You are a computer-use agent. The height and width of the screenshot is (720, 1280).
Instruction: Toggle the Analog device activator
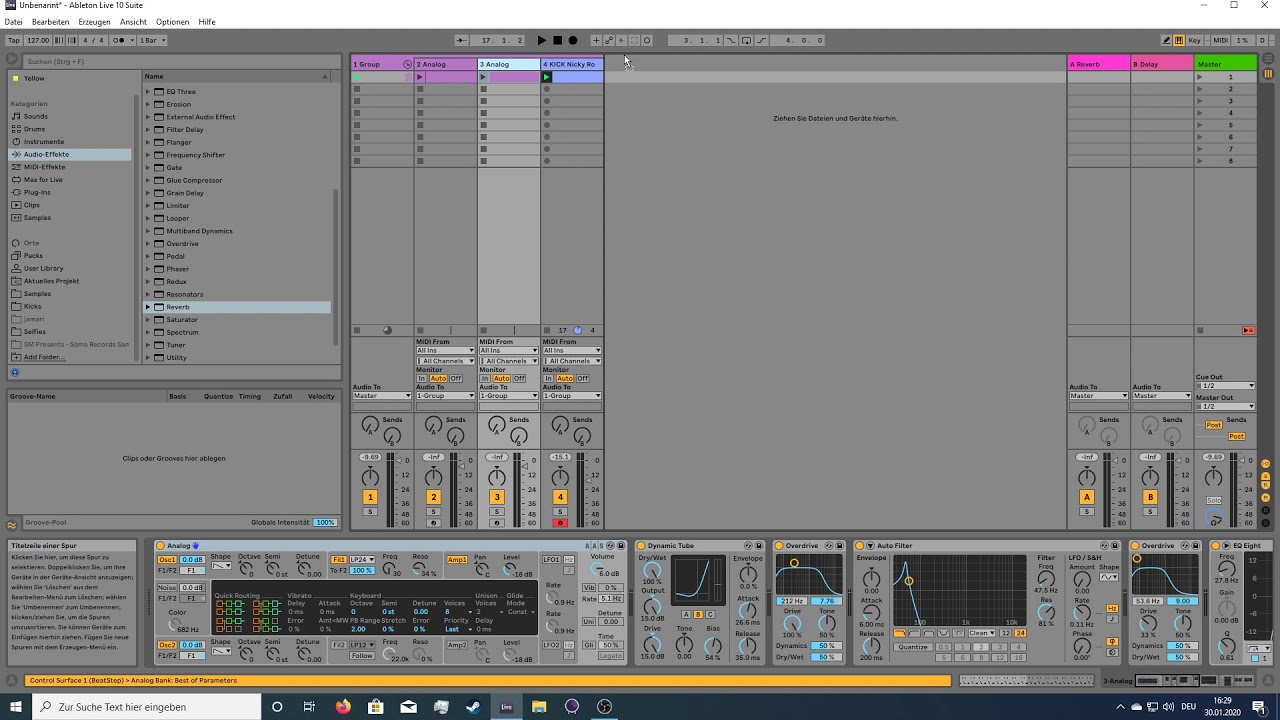160,546
